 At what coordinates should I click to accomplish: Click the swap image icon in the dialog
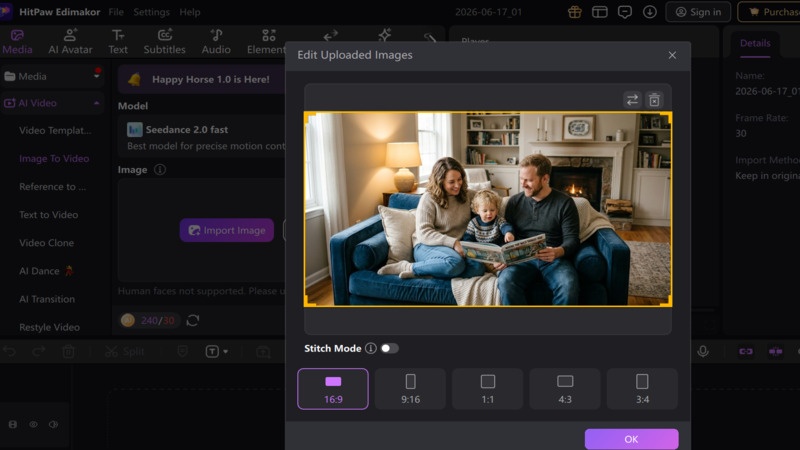coord(632,100)
